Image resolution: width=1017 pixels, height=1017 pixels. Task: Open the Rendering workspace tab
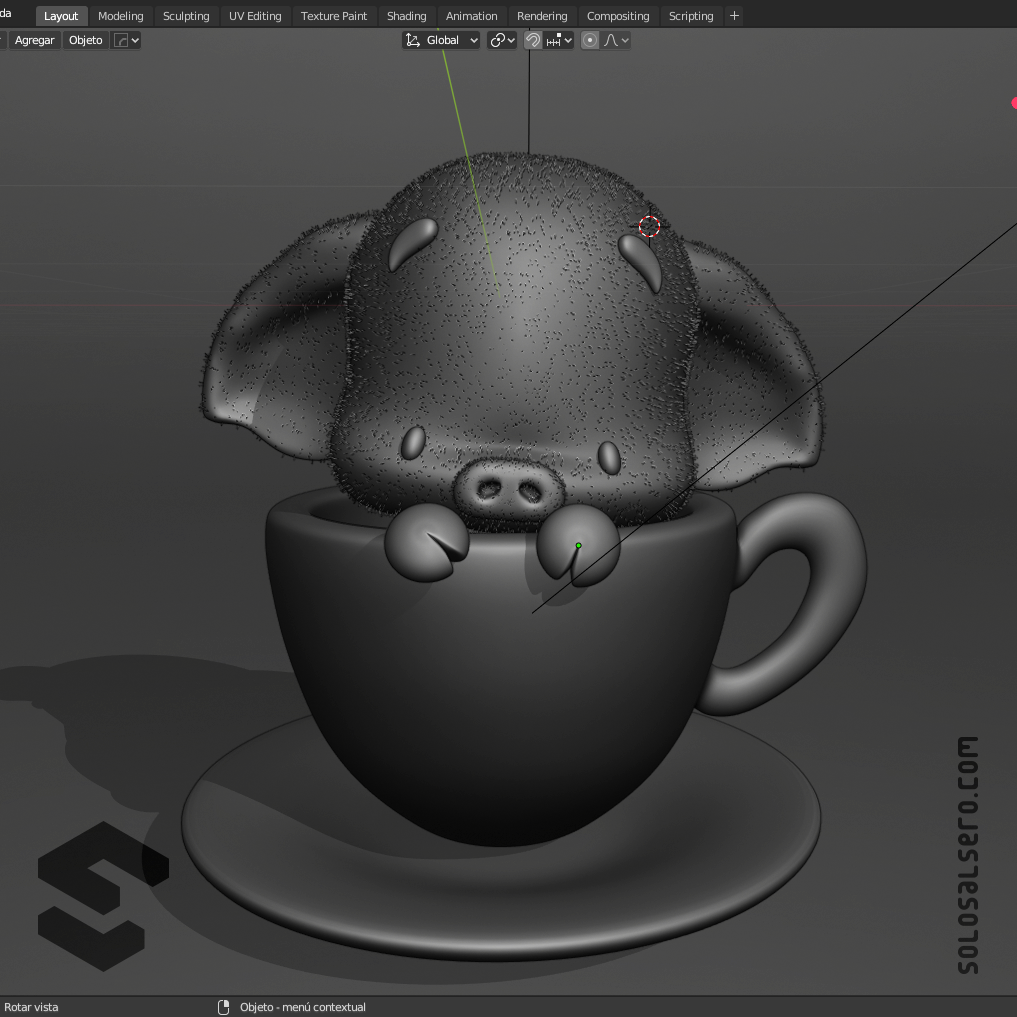click(x=542, y=16)
